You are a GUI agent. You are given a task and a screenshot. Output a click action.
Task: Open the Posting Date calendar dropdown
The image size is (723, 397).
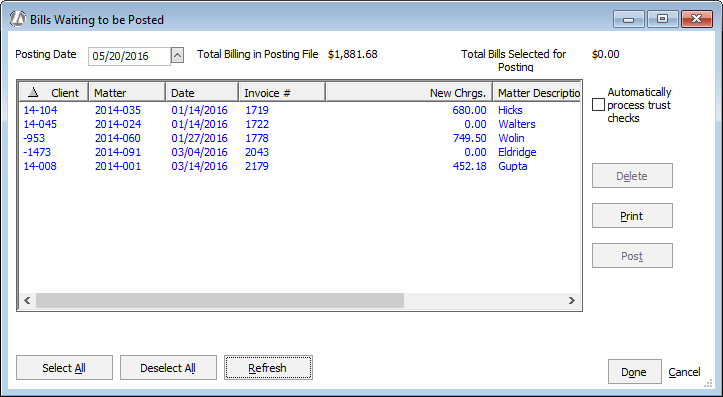tap(178, 56)
